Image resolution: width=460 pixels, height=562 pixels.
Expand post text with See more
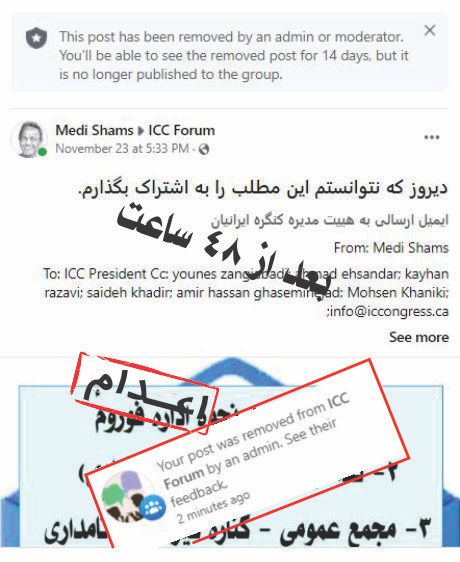pos(419,337)
